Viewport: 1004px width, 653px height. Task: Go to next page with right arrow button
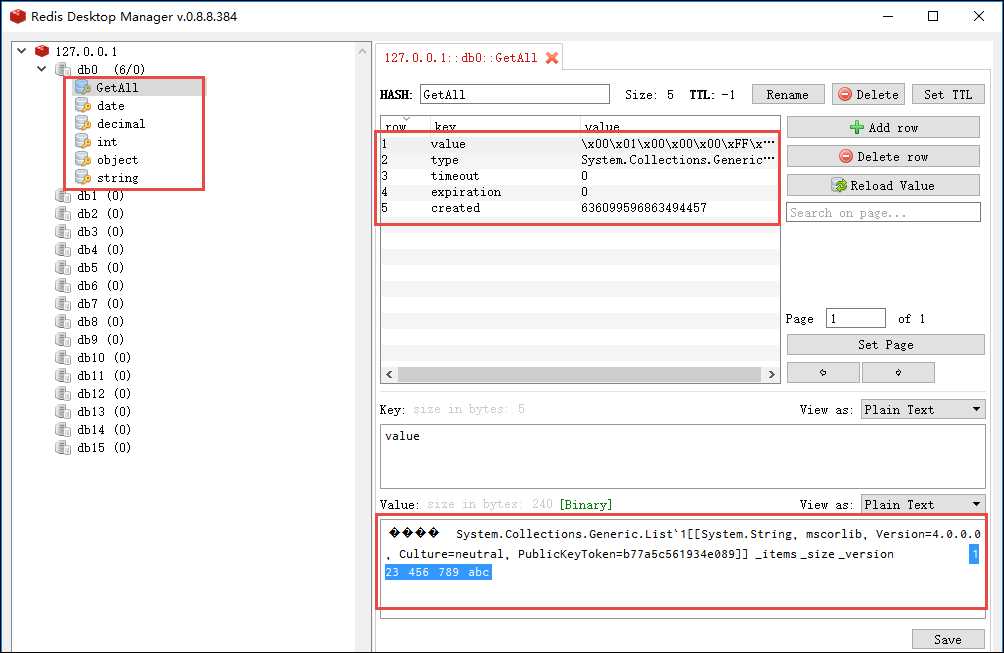(898, 372)
